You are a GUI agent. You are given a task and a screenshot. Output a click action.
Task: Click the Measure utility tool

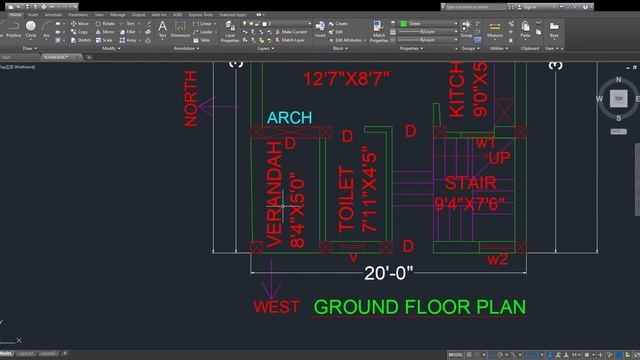pos(495,29)
